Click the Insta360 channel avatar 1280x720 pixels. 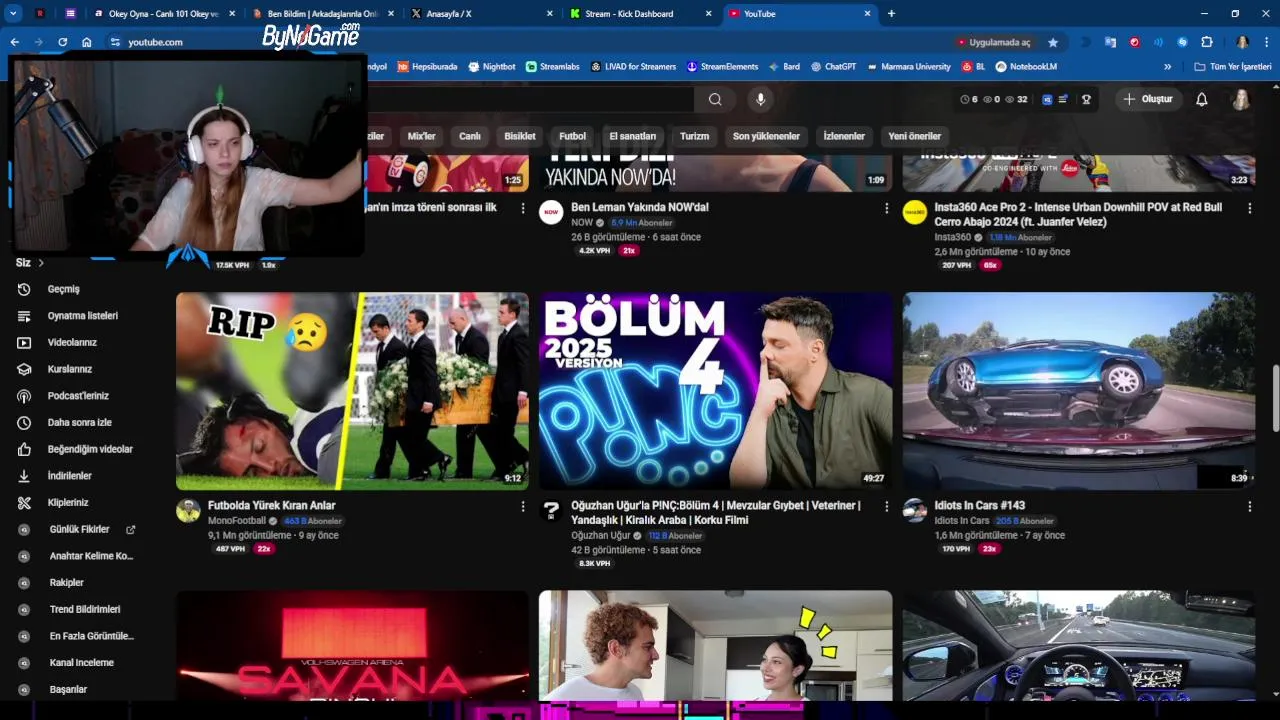coord(915,212)
